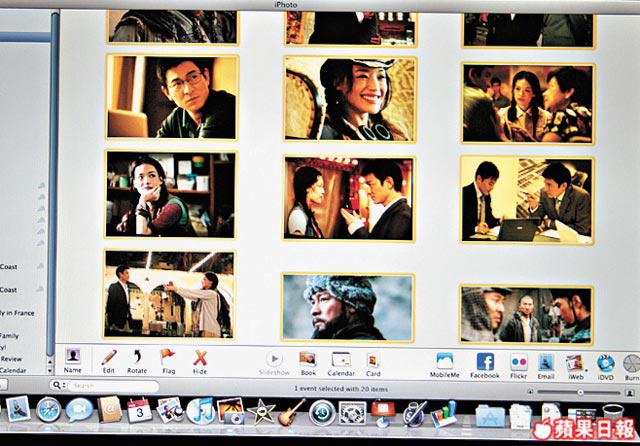640x446 pixels.
Task: Open Pages from the Dock
Action: pos(415,413)
